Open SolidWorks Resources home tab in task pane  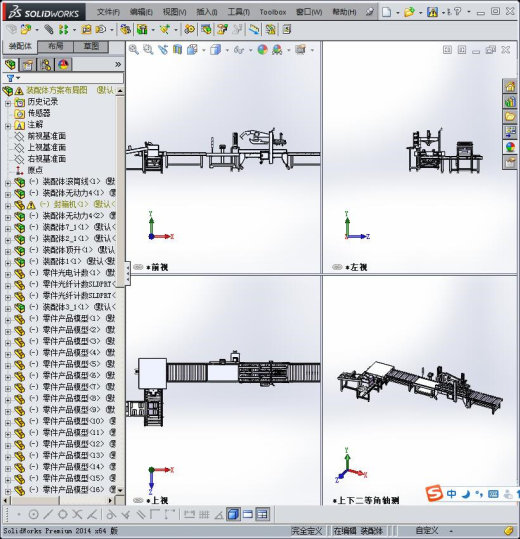510,86
